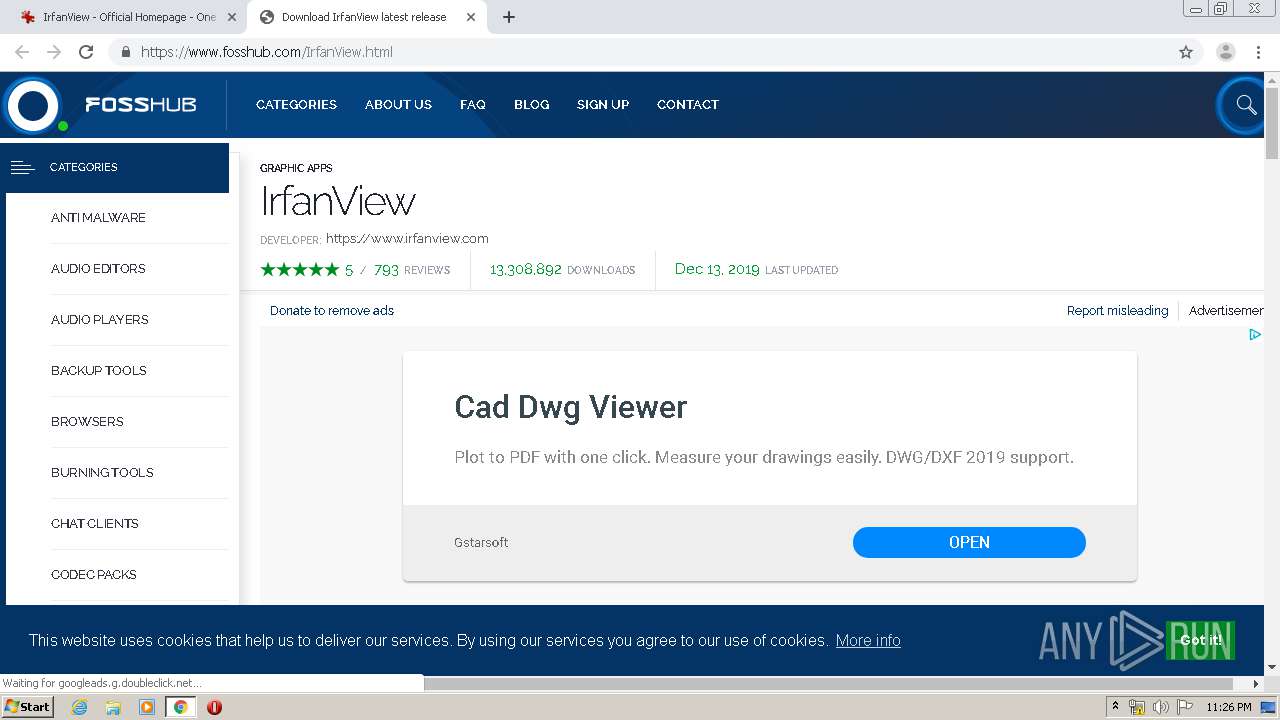Click the padlock site info icon
Image resolution: width=1280 pixels, height=720 pixels.
pyautogui.click(x=125, y=52)
